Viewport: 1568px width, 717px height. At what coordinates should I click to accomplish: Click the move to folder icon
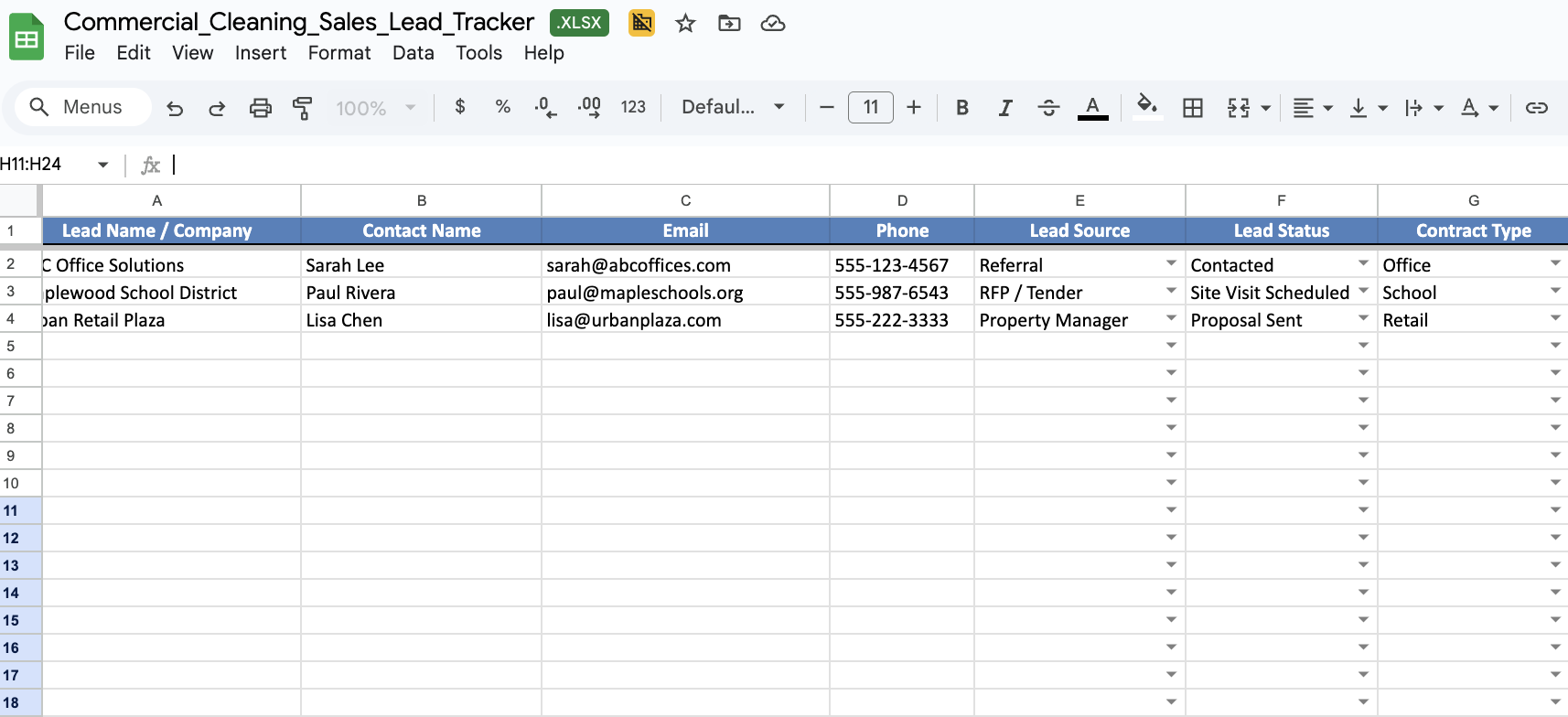point(729,24)
